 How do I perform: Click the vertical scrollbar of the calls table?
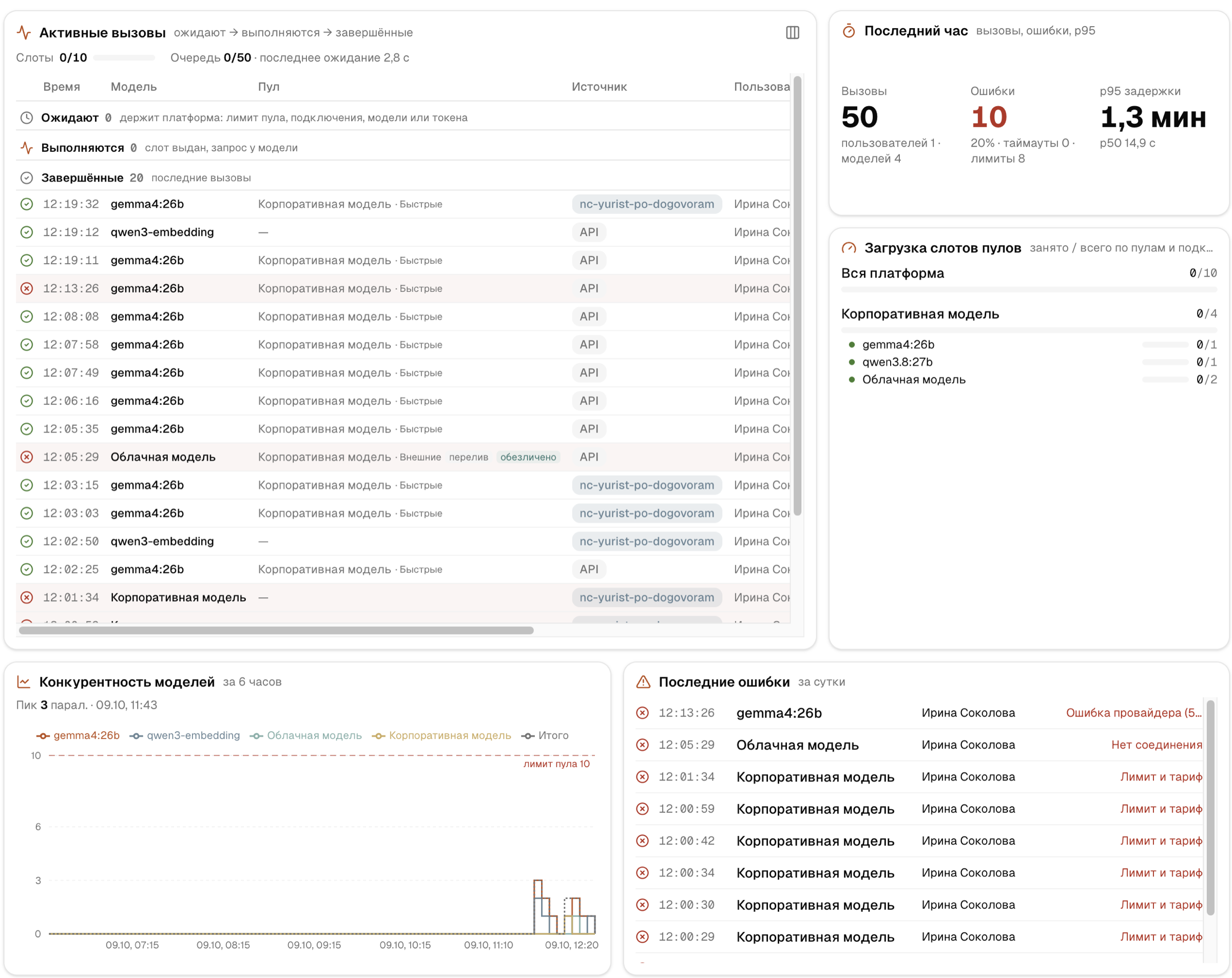pos(797,296)
